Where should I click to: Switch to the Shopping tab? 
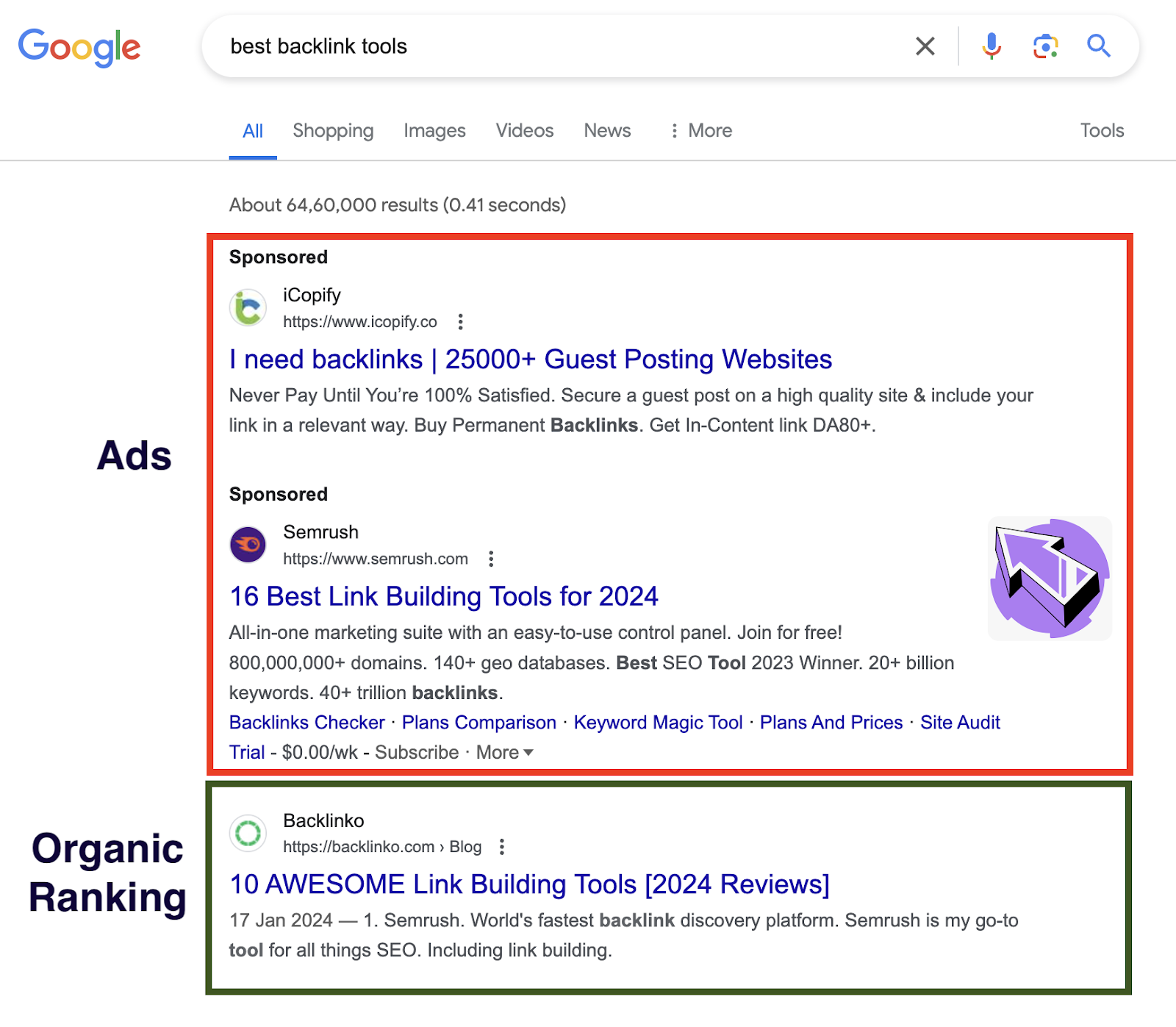tap(333, 131)
